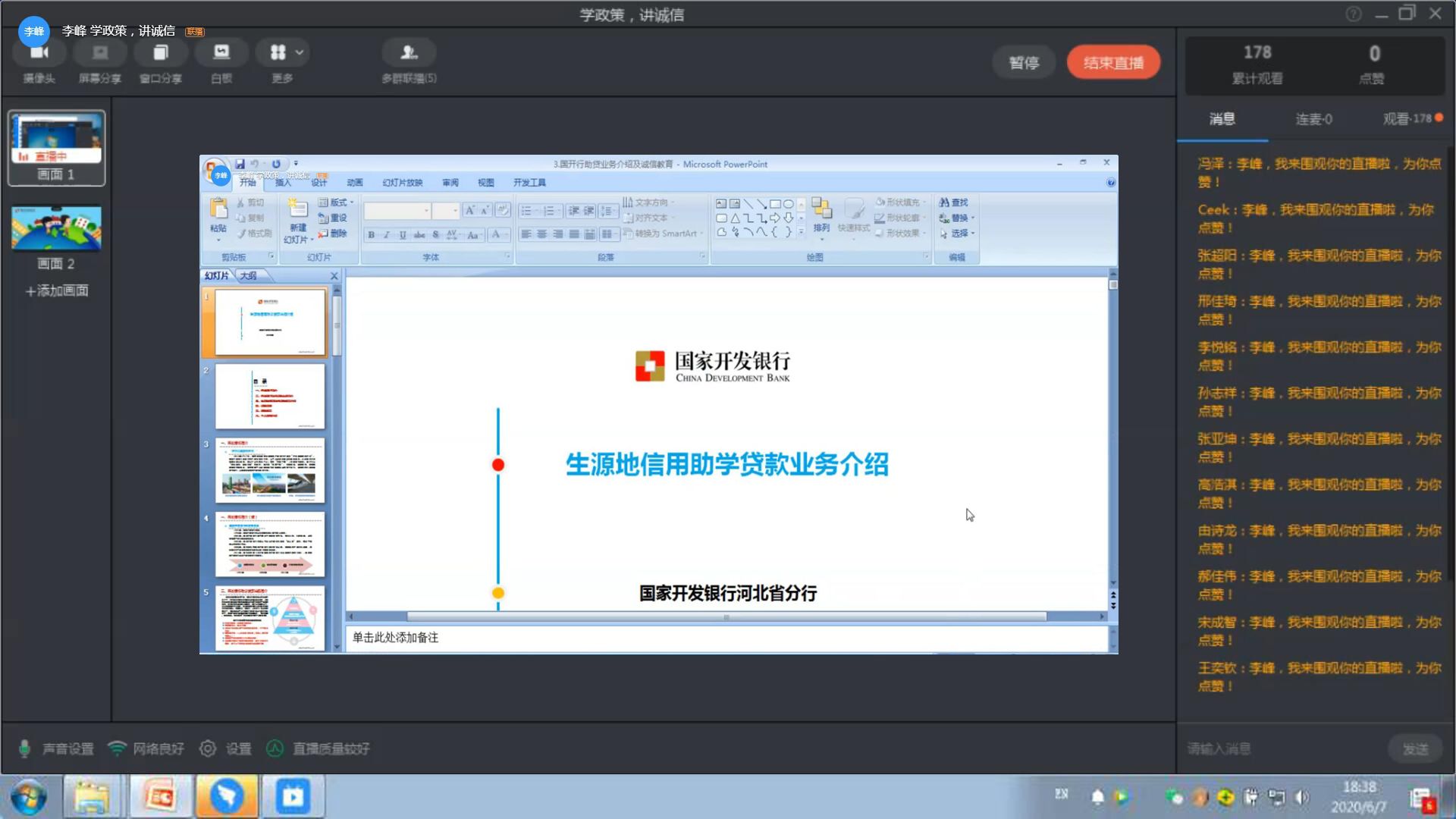Click Save icon in PowerPoint quick access toolbar
The image size is (1456, 819).
point(240,164)
